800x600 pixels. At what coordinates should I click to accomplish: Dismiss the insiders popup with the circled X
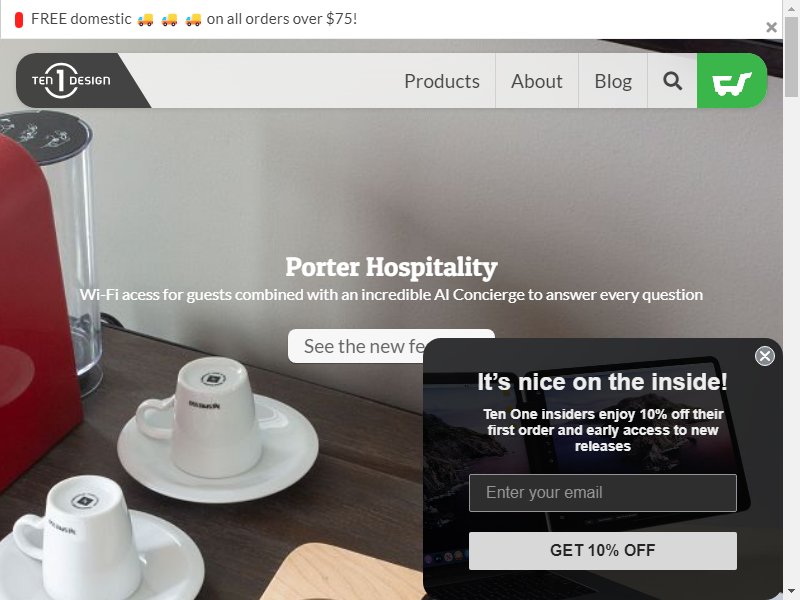pos(764,356)
